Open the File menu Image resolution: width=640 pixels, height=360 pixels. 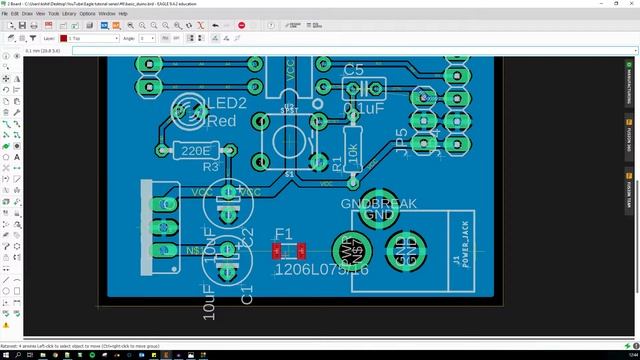pos(4,13)
